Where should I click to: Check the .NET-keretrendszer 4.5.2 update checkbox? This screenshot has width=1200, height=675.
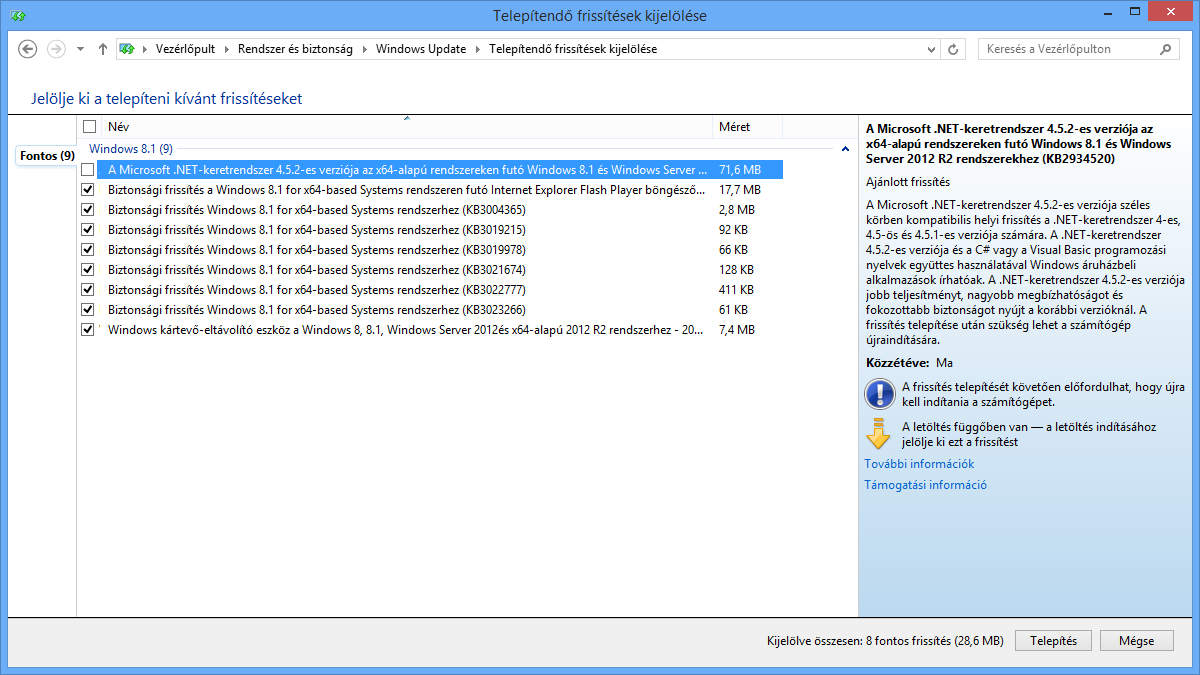(x=88, y=170)
